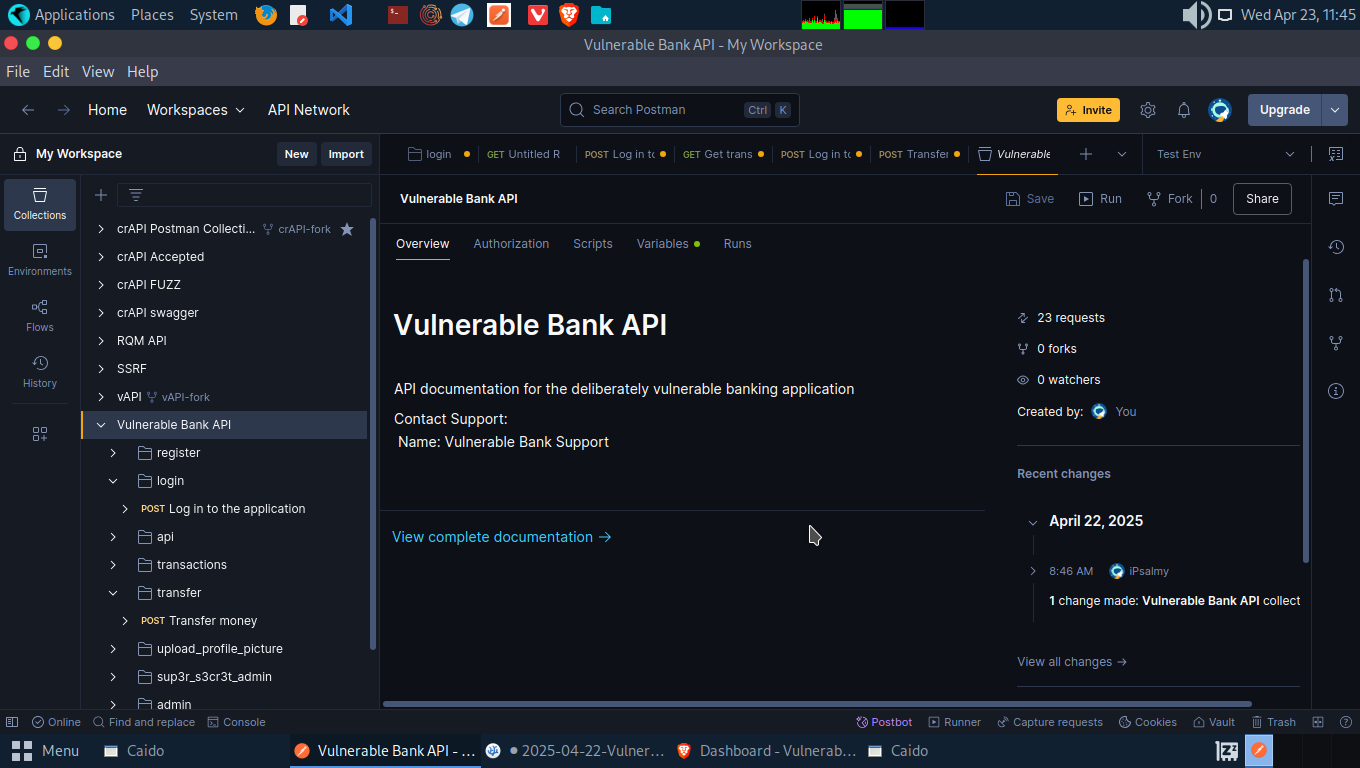This screenshot has width=1360, height=768.
Task: Select the GET Untitled Request tab
Action: 523,154
